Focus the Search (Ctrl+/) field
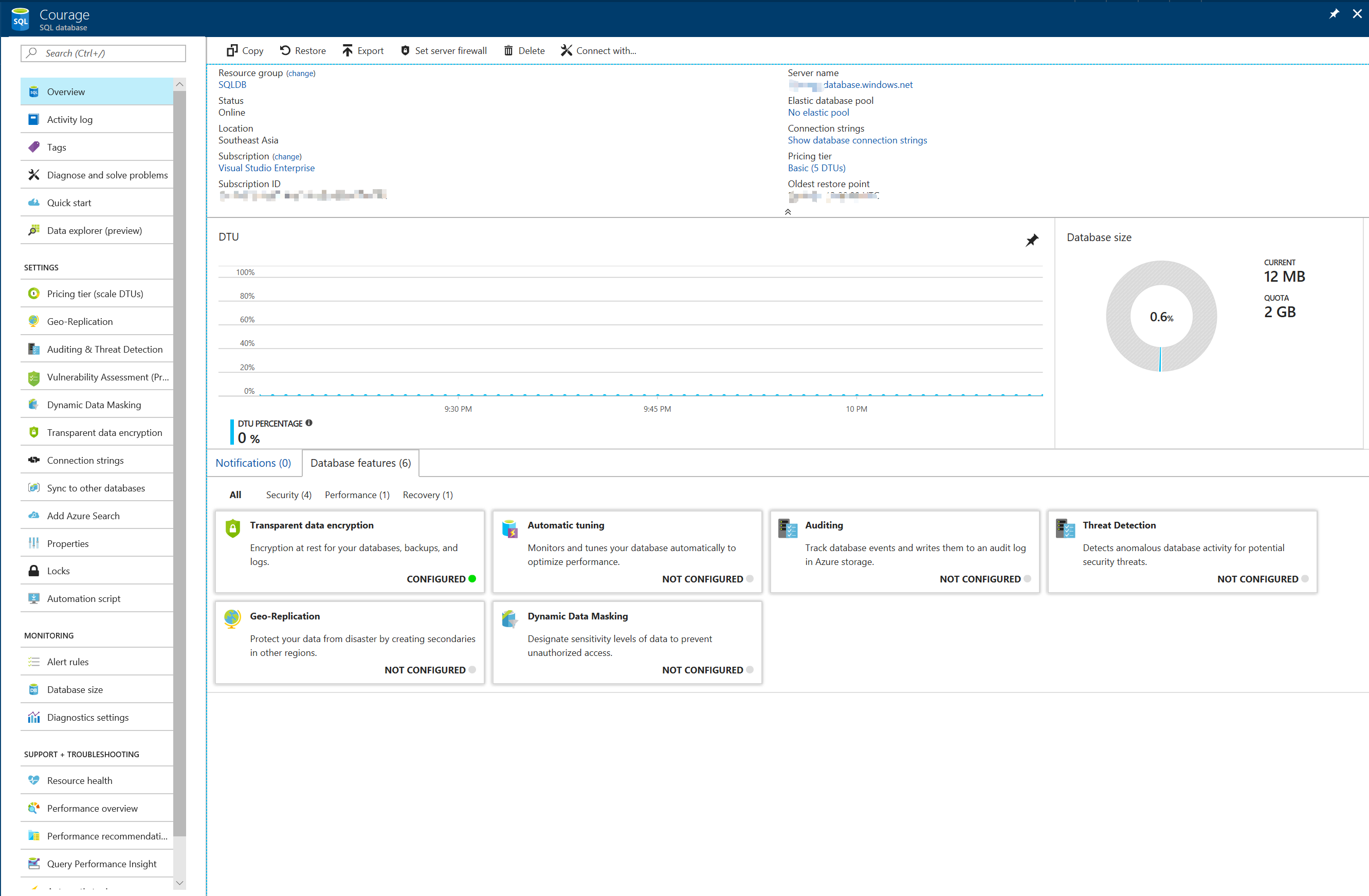 pos(103,53)
